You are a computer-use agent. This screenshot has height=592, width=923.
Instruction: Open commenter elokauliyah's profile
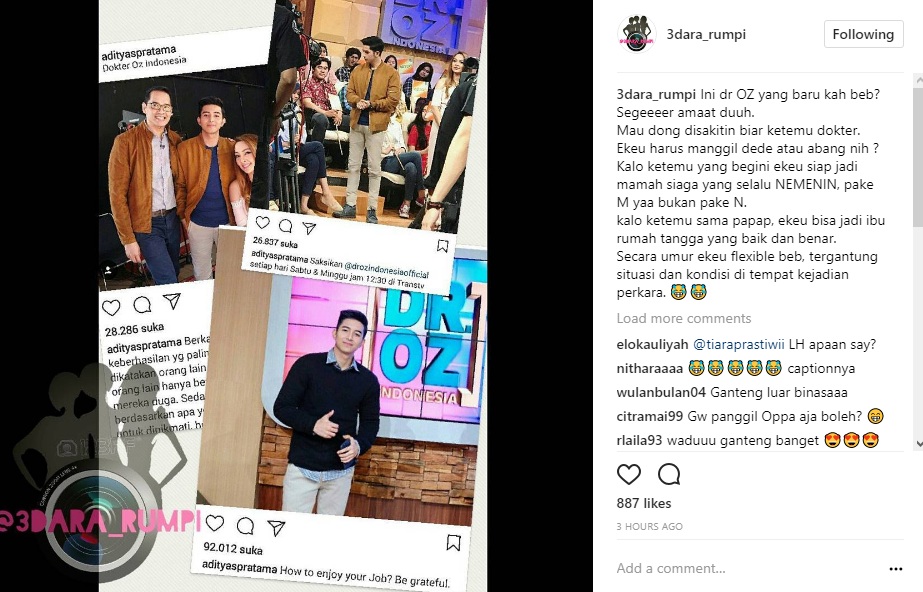click(x=652, y=344)
